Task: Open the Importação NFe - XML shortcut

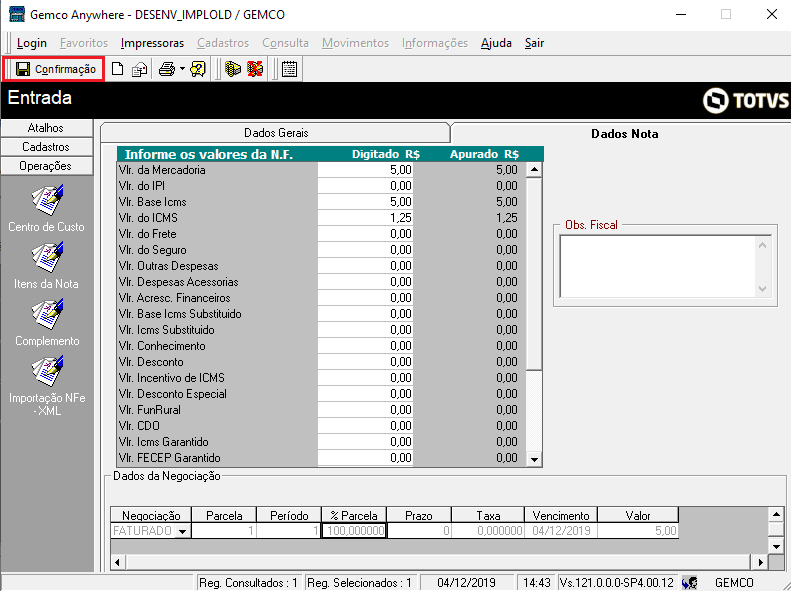Action: pos(46,386)
